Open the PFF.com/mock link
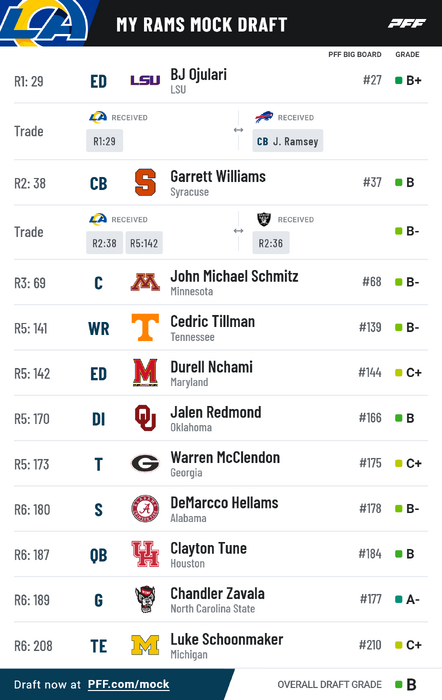Image resolution: width=442 pixels, height=700 pixels. pos(129,684)
